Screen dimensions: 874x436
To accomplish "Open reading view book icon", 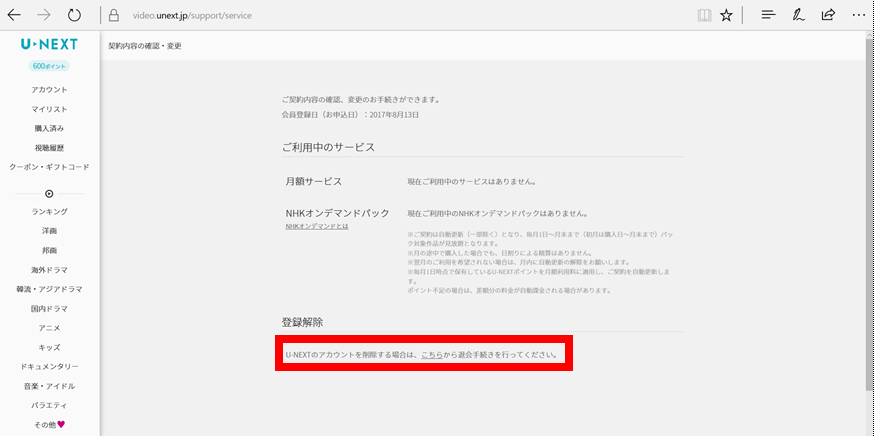I will pos(705,16).
